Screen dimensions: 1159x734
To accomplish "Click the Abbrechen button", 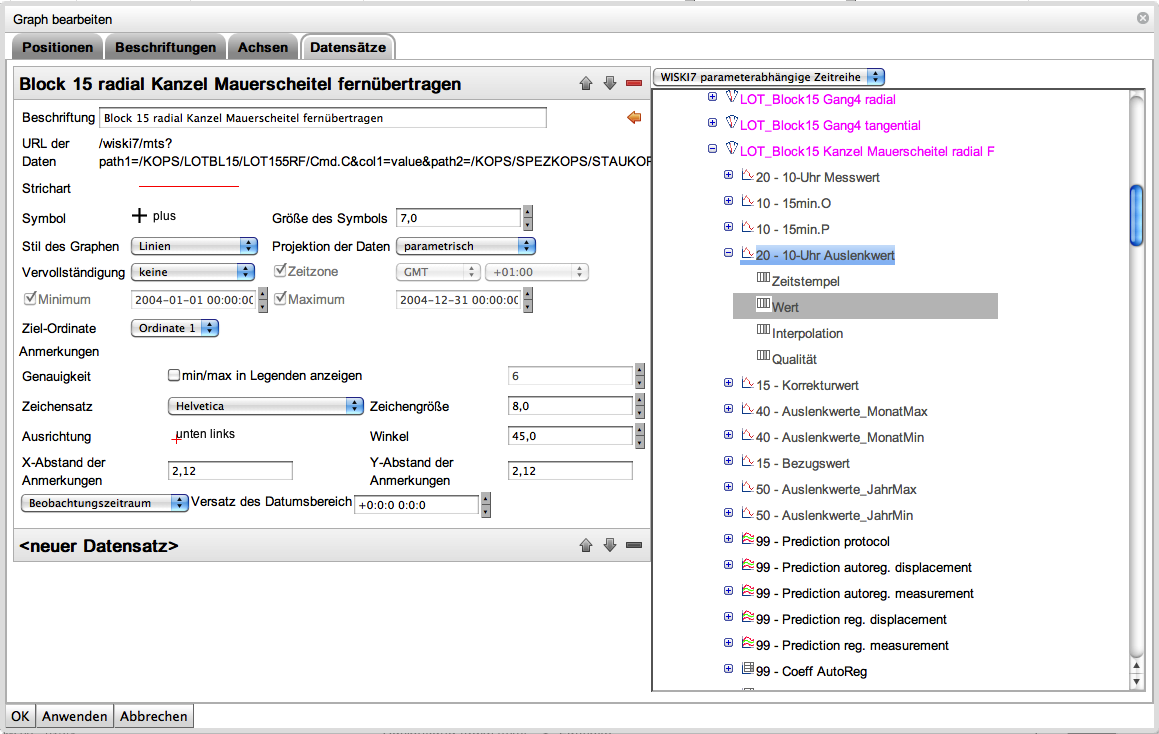I will click(155, 716).
